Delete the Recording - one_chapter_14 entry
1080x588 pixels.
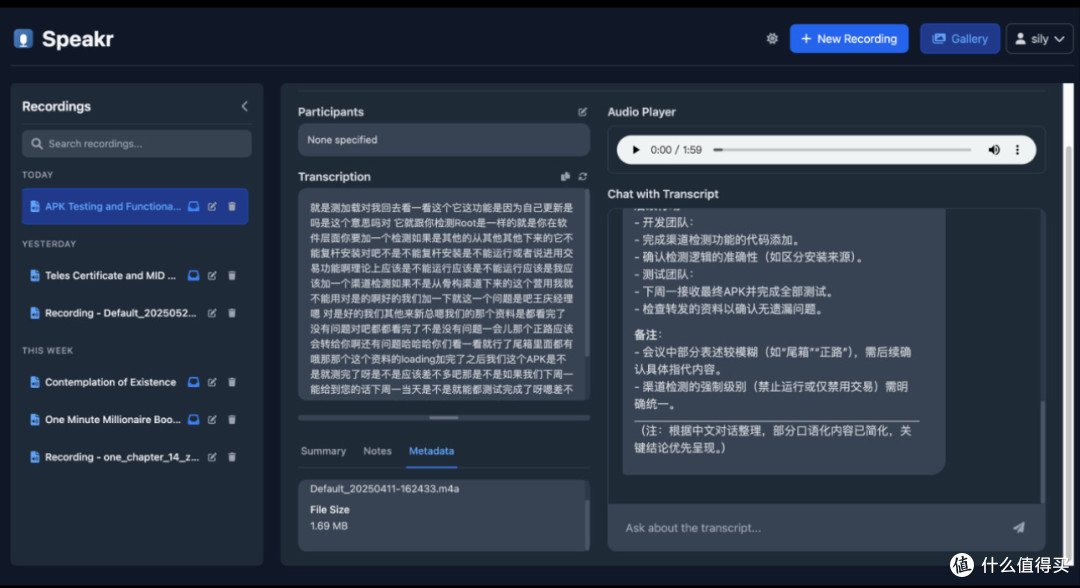[x=232, y=457]
